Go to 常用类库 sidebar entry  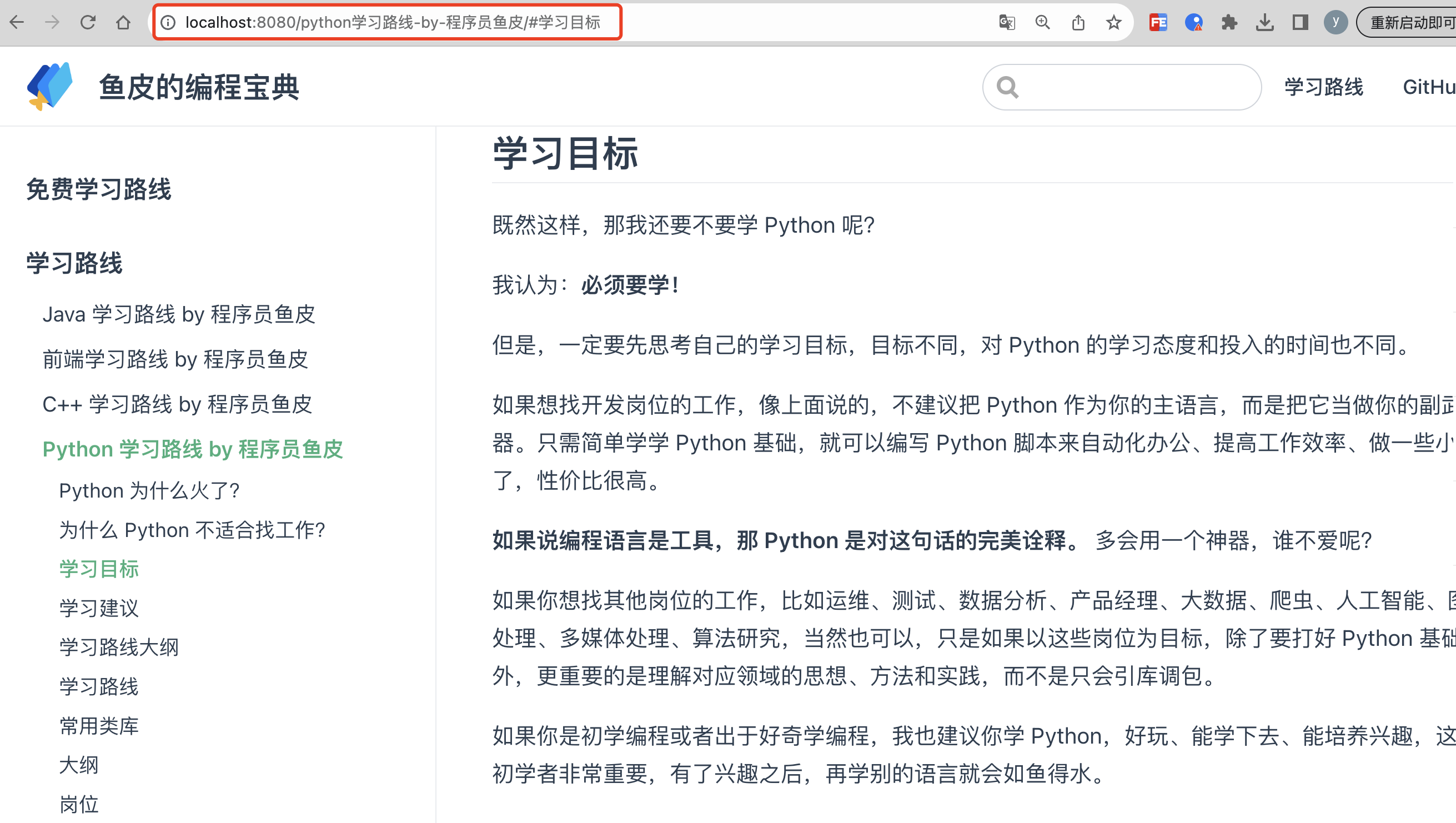(x=99, y=726)
